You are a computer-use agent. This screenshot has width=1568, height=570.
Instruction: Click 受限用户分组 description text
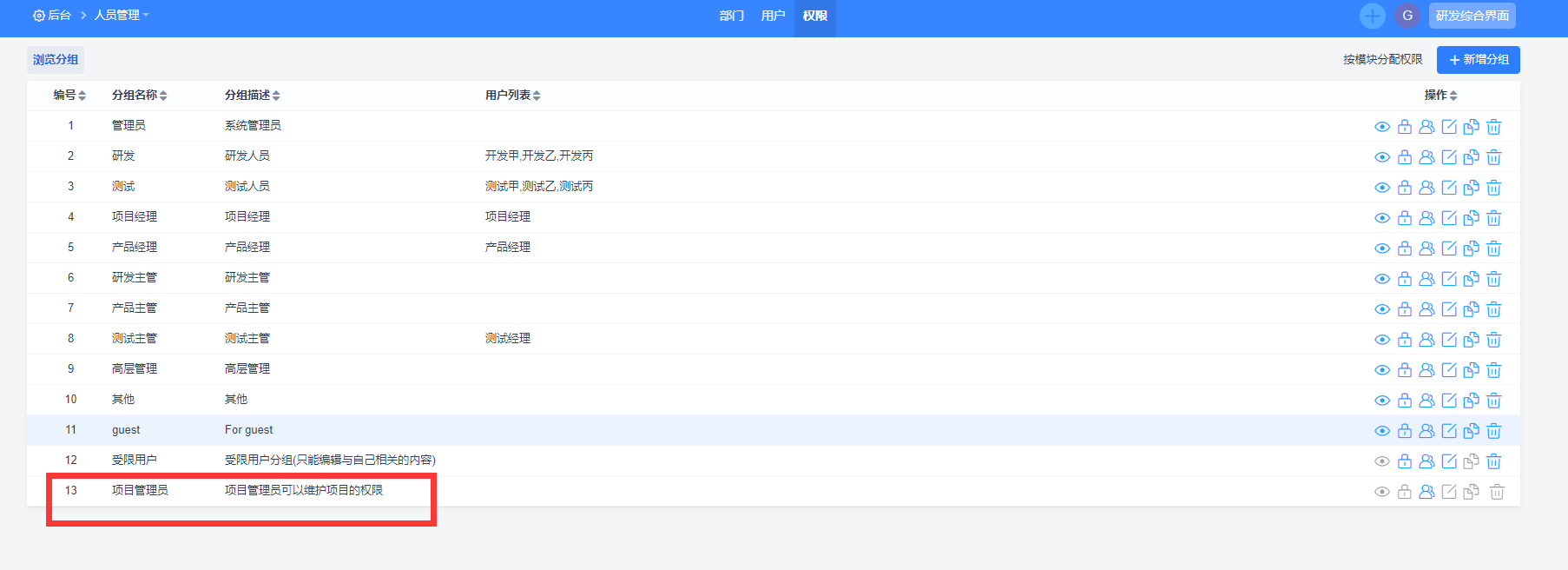click(x=330, y=460)
